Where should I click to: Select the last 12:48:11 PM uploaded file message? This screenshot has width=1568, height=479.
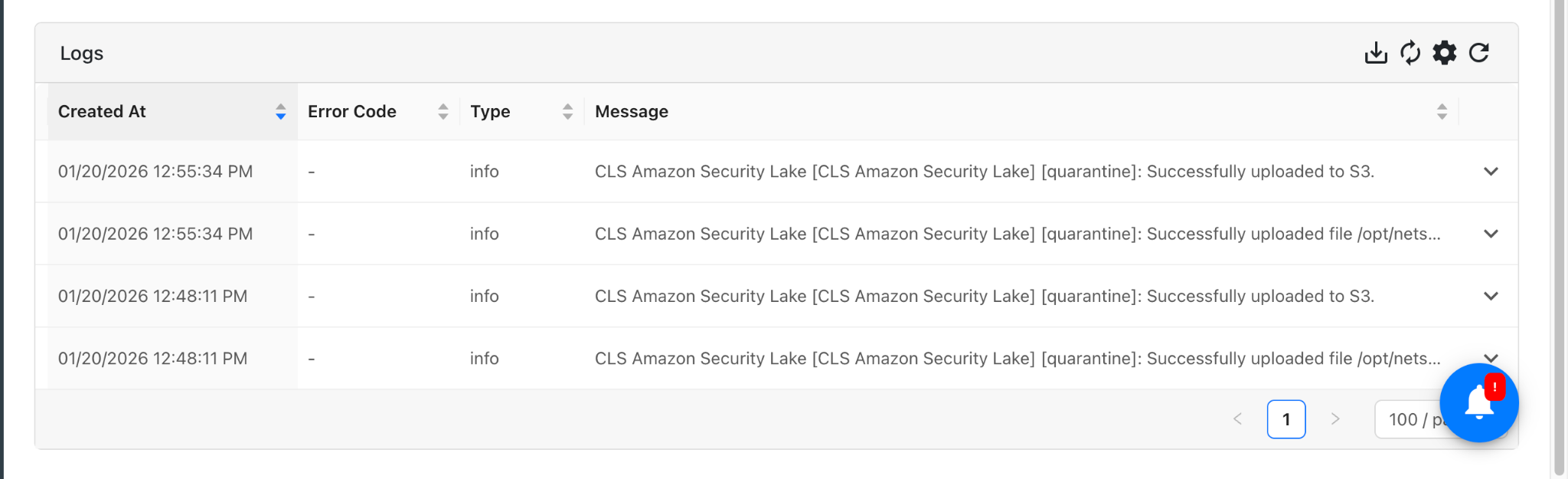[x=1018, y=359]
